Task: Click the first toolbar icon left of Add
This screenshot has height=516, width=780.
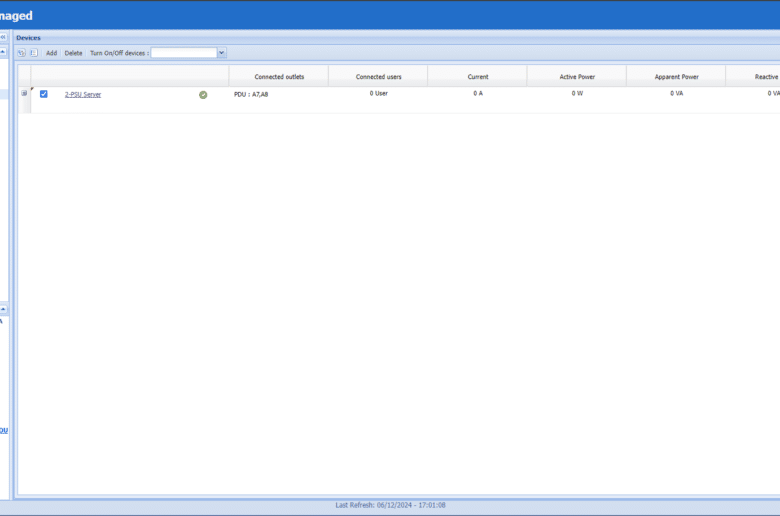Action: 21,53
